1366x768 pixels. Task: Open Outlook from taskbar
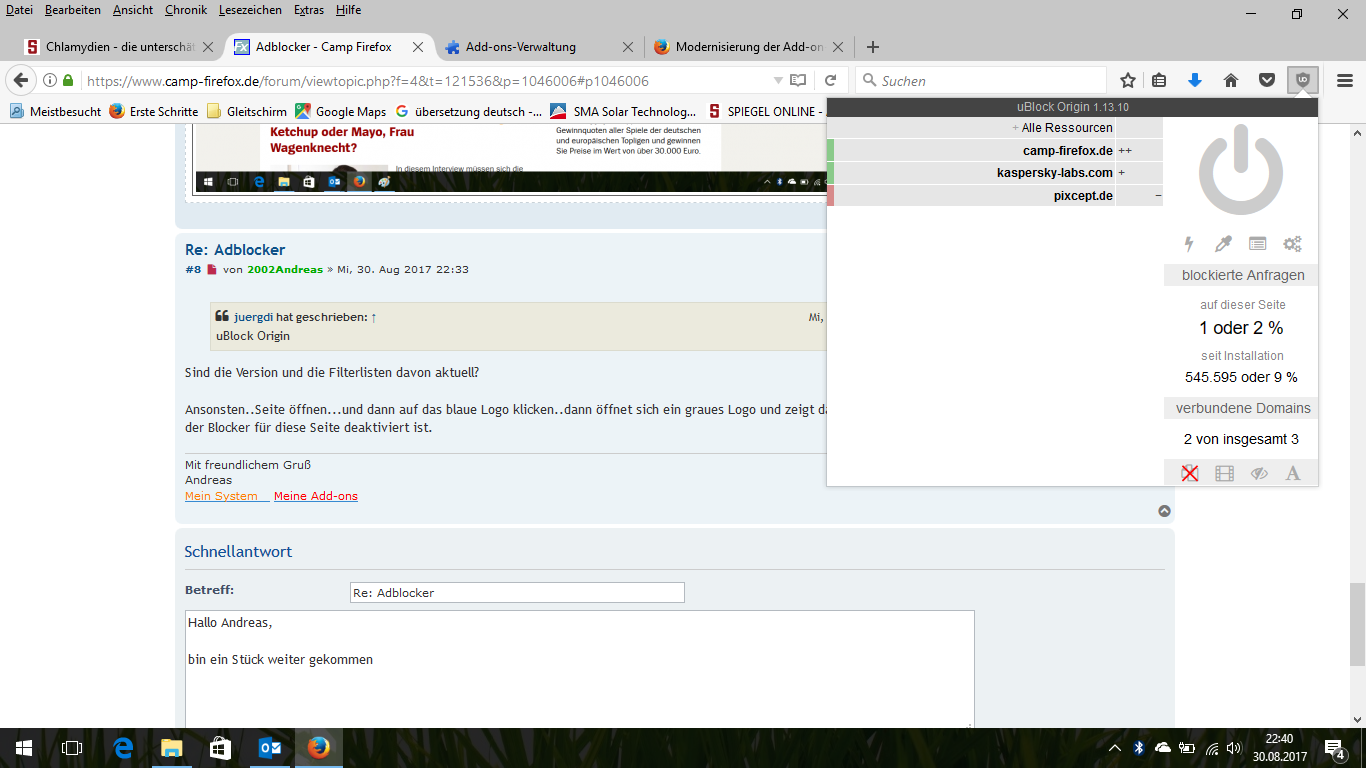pyautogui.click(x=270, y=748)
